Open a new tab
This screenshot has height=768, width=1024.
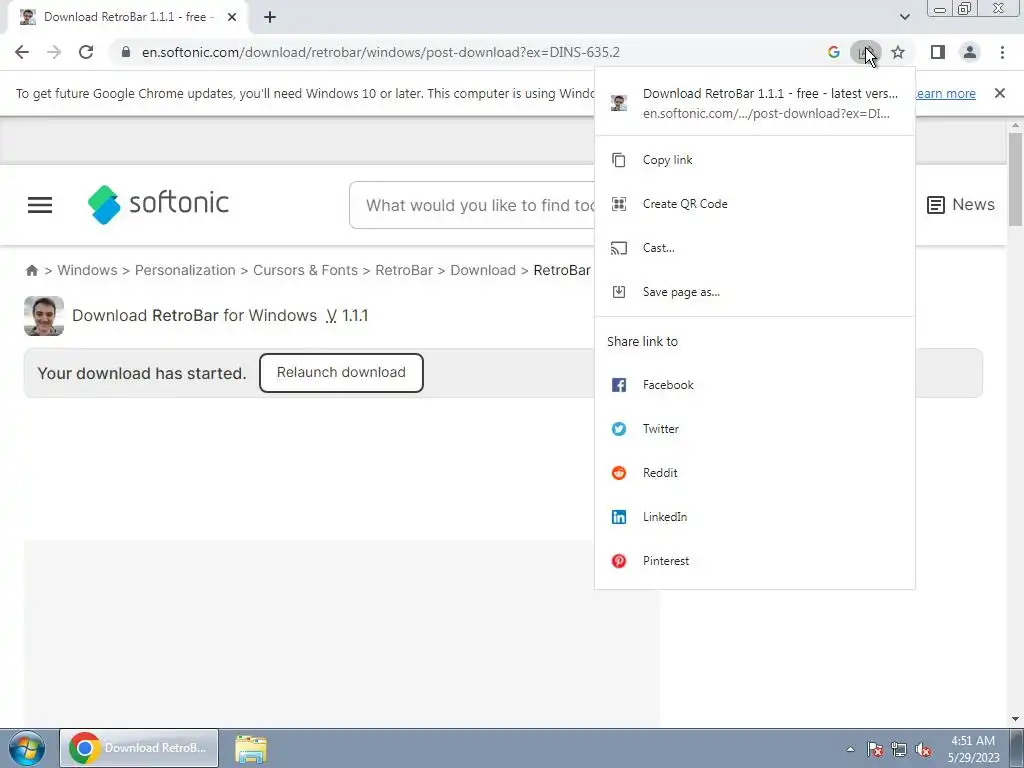click(x=270, y=18)
